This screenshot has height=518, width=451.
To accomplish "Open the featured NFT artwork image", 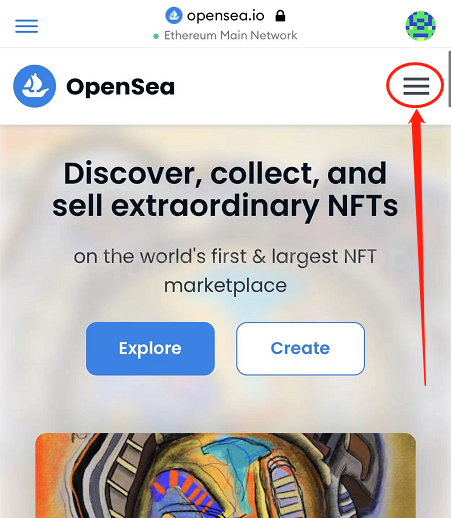I will coord(225,475).
